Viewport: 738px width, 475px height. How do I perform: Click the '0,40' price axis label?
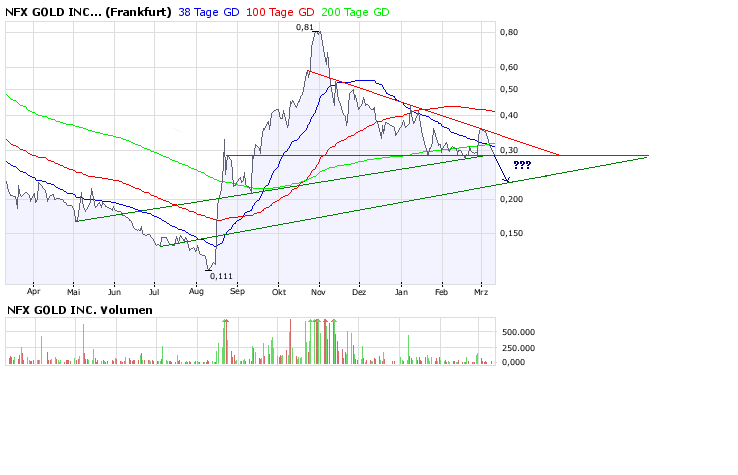(x=509, y=115)
